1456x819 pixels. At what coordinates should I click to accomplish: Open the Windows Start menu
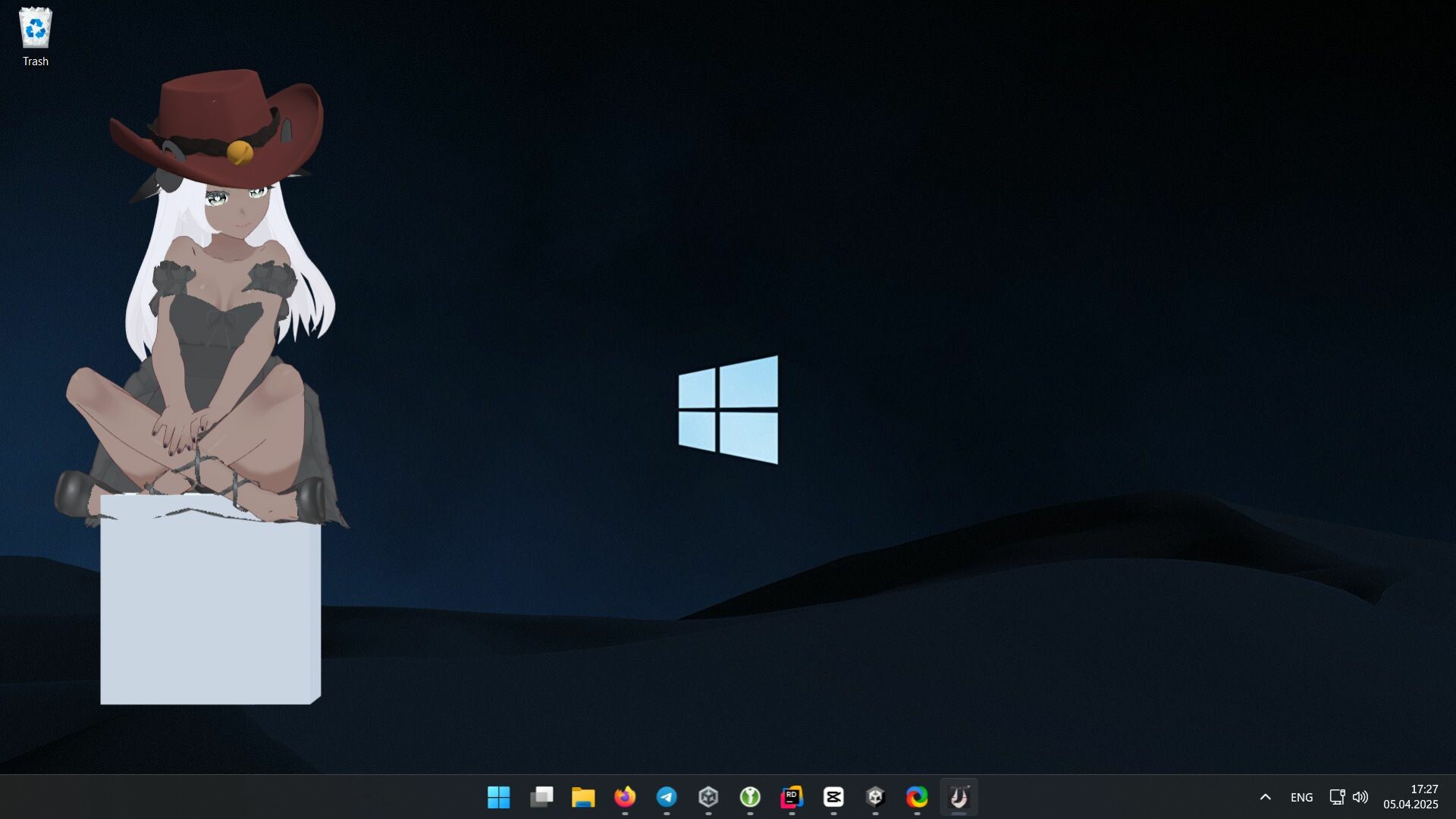(499, 797)
